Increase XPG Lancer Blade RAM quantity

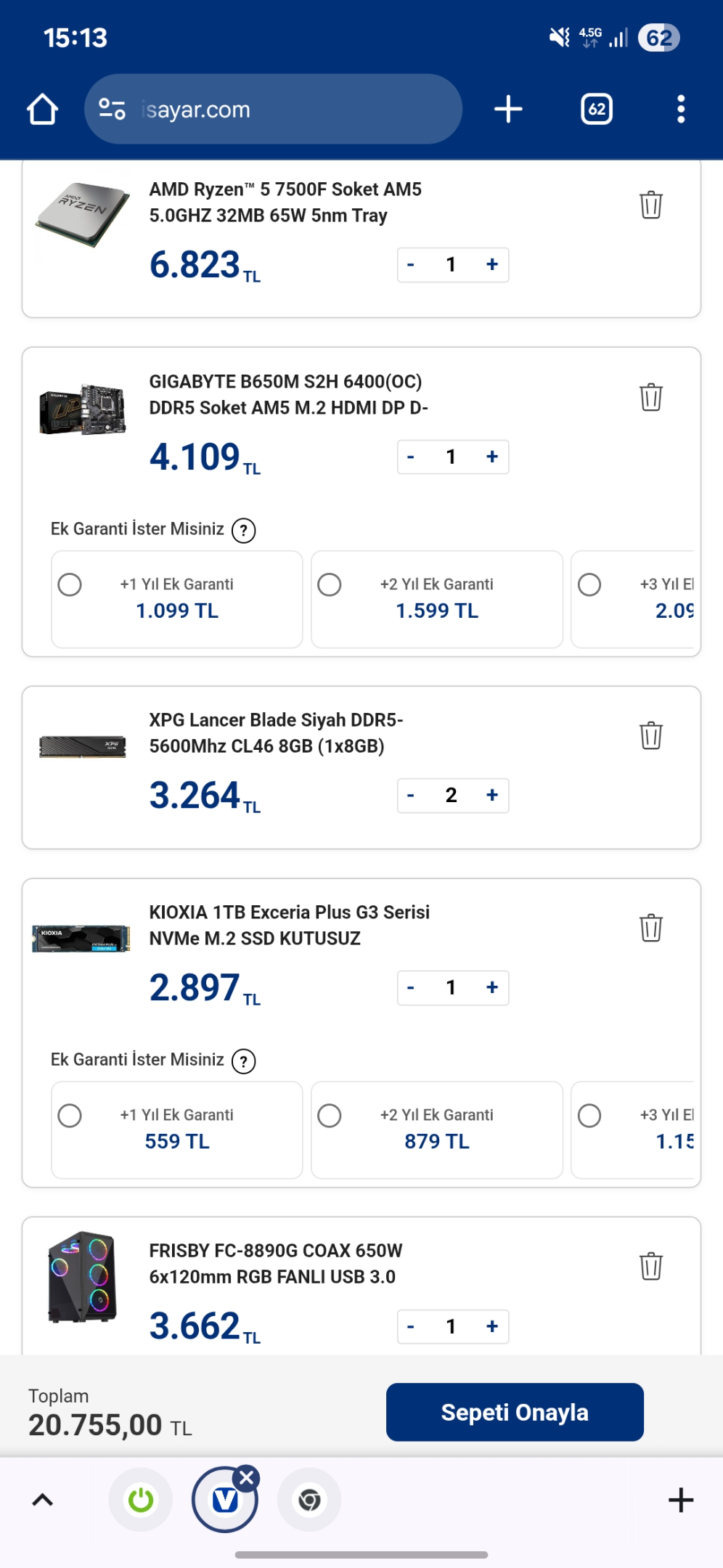[x=492, y=795]
